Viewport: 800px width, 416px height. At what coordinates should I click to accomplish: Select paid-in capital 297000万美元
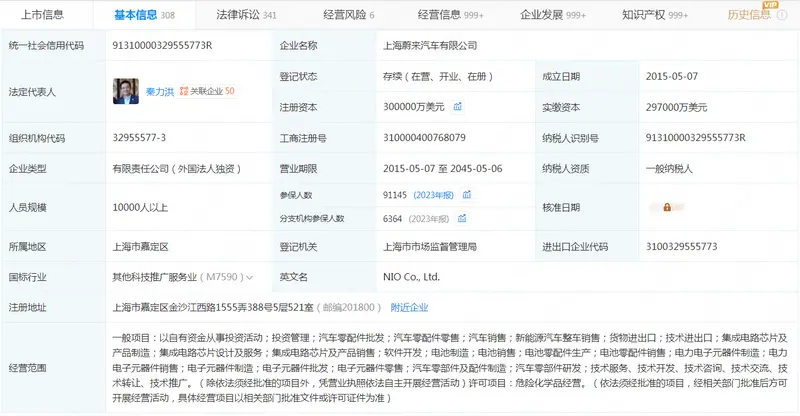click(x=677, y=107)
